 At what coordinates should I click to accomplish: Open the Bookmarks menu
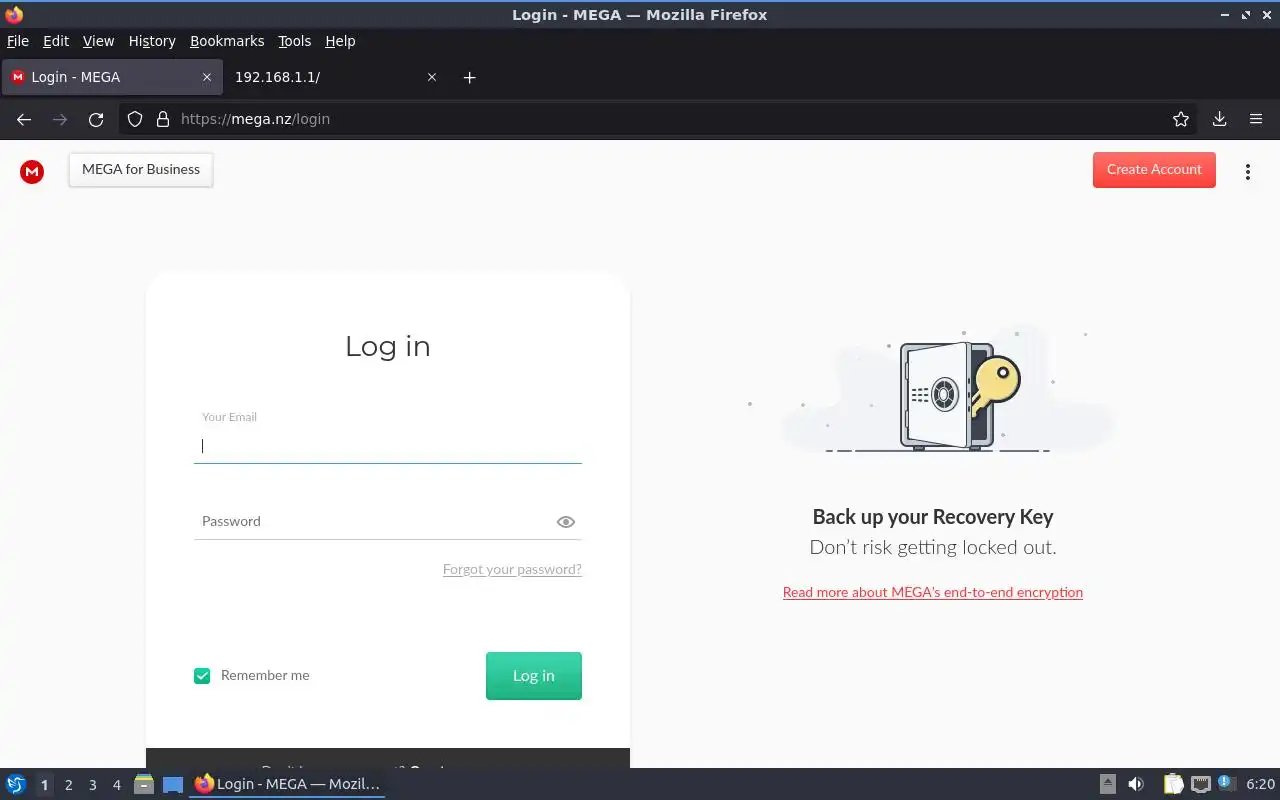227,41
